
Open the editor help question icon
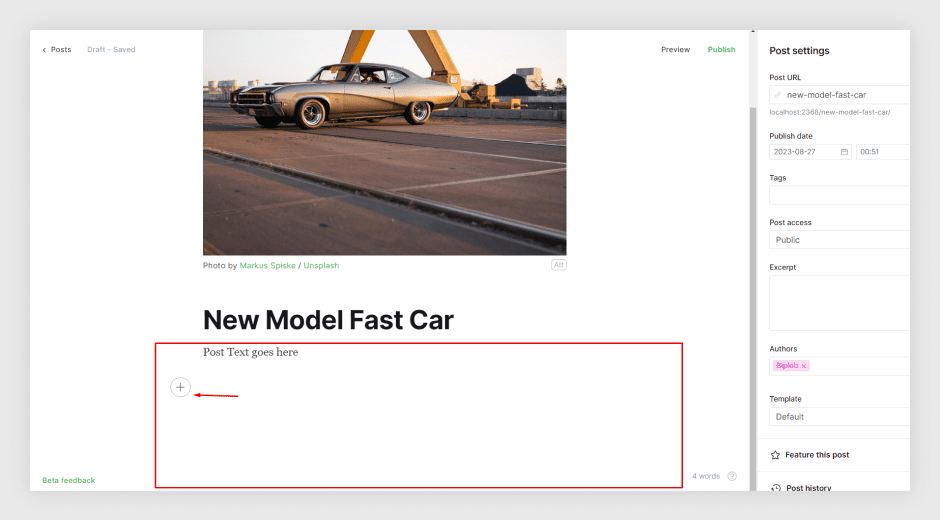732,476
